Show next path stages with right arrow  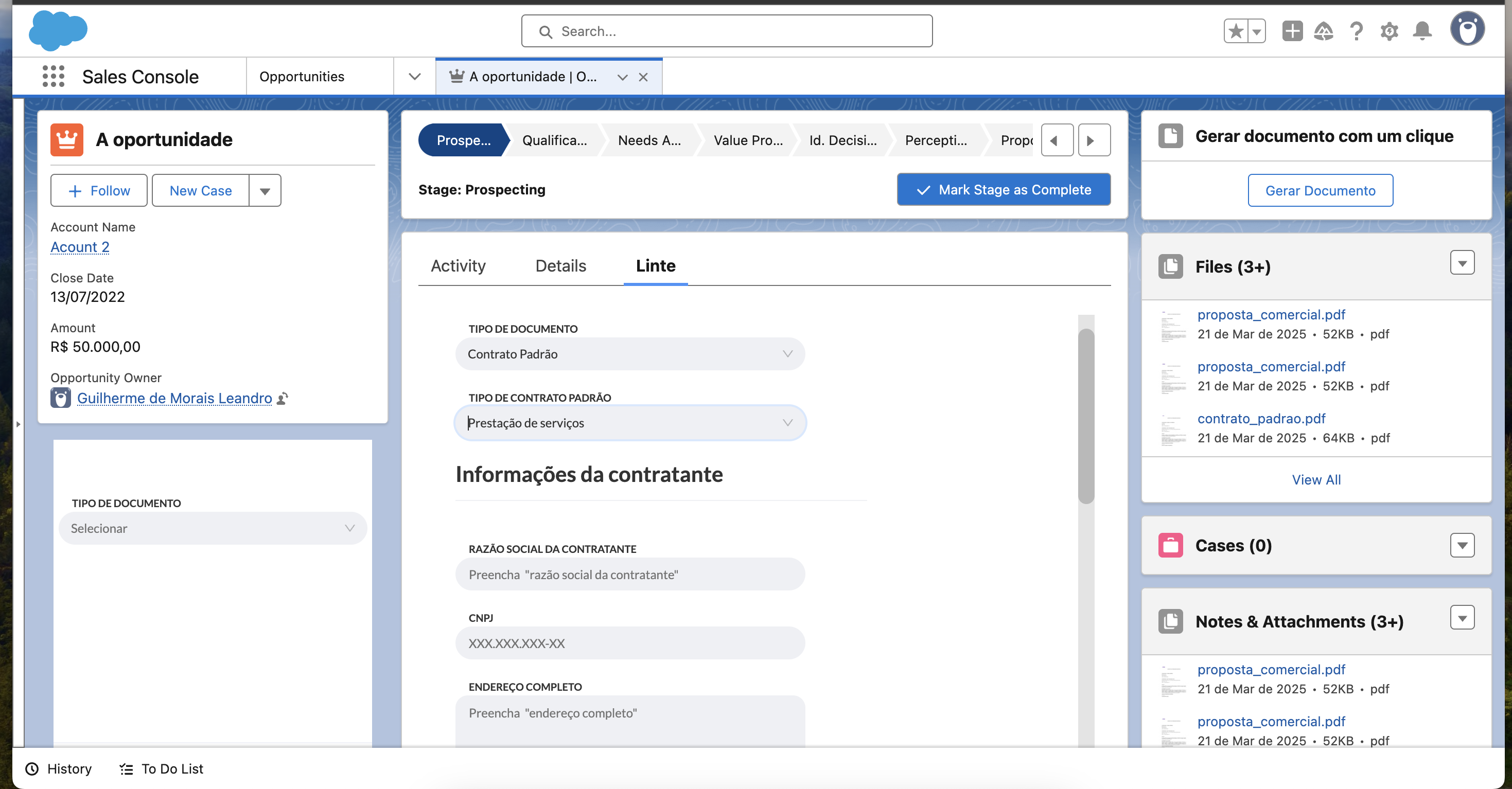tap(1094, 140)
